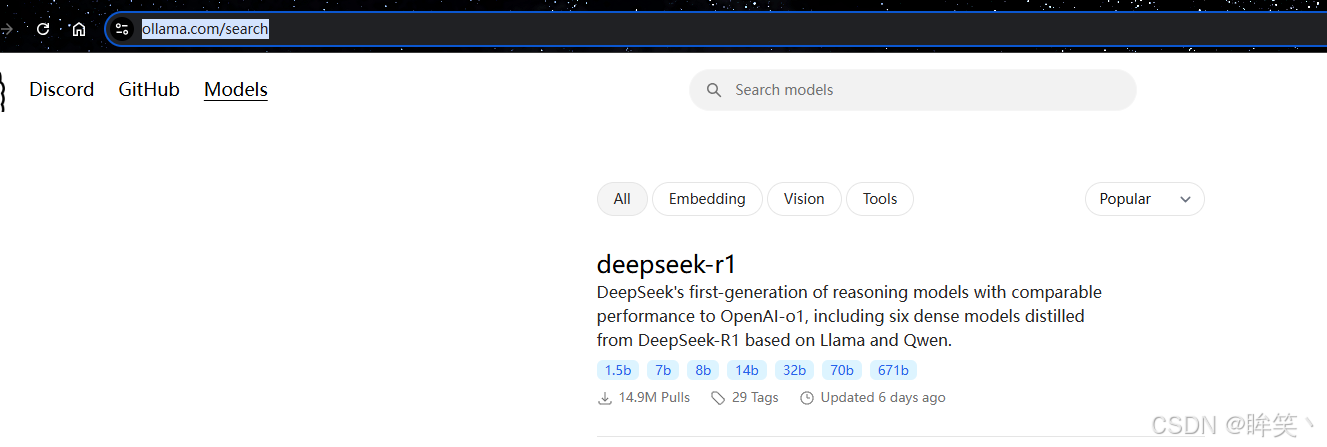
Task: Filter by Tools models
Action: (x=880, y=199)
